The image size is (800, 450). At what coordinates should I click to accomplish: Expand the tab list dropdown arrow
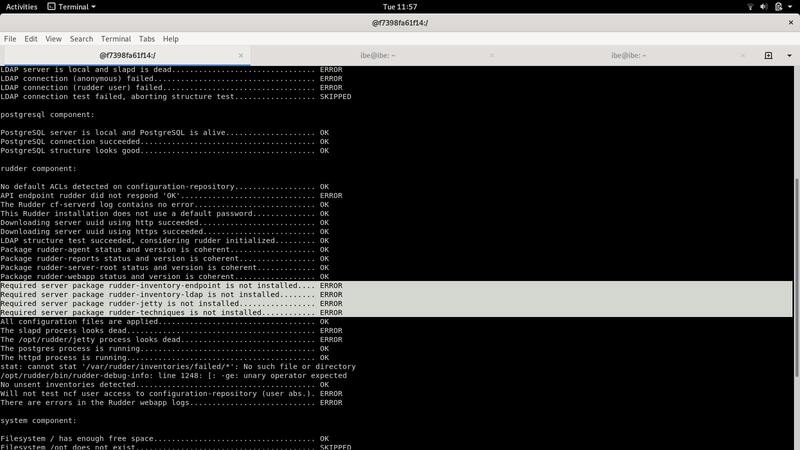[x=789, y=55]
